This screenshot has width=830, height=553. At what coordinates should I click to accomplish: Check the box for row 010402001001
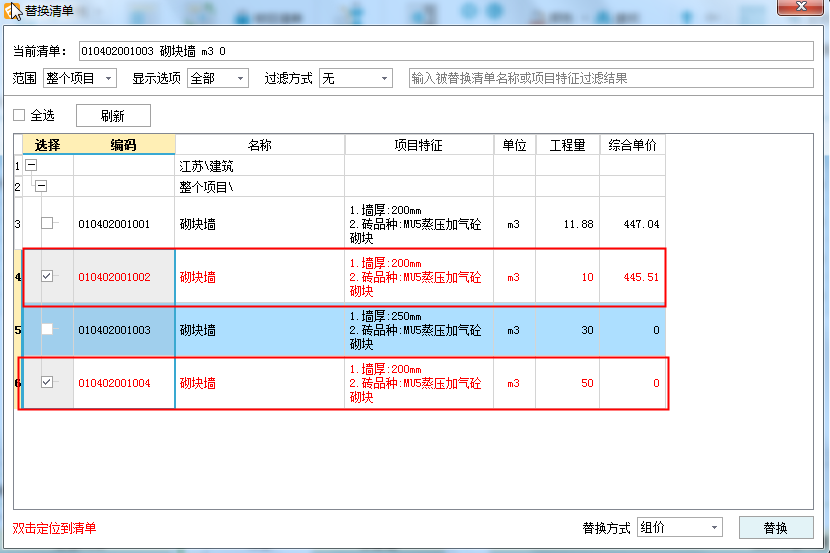pos(47,224)
